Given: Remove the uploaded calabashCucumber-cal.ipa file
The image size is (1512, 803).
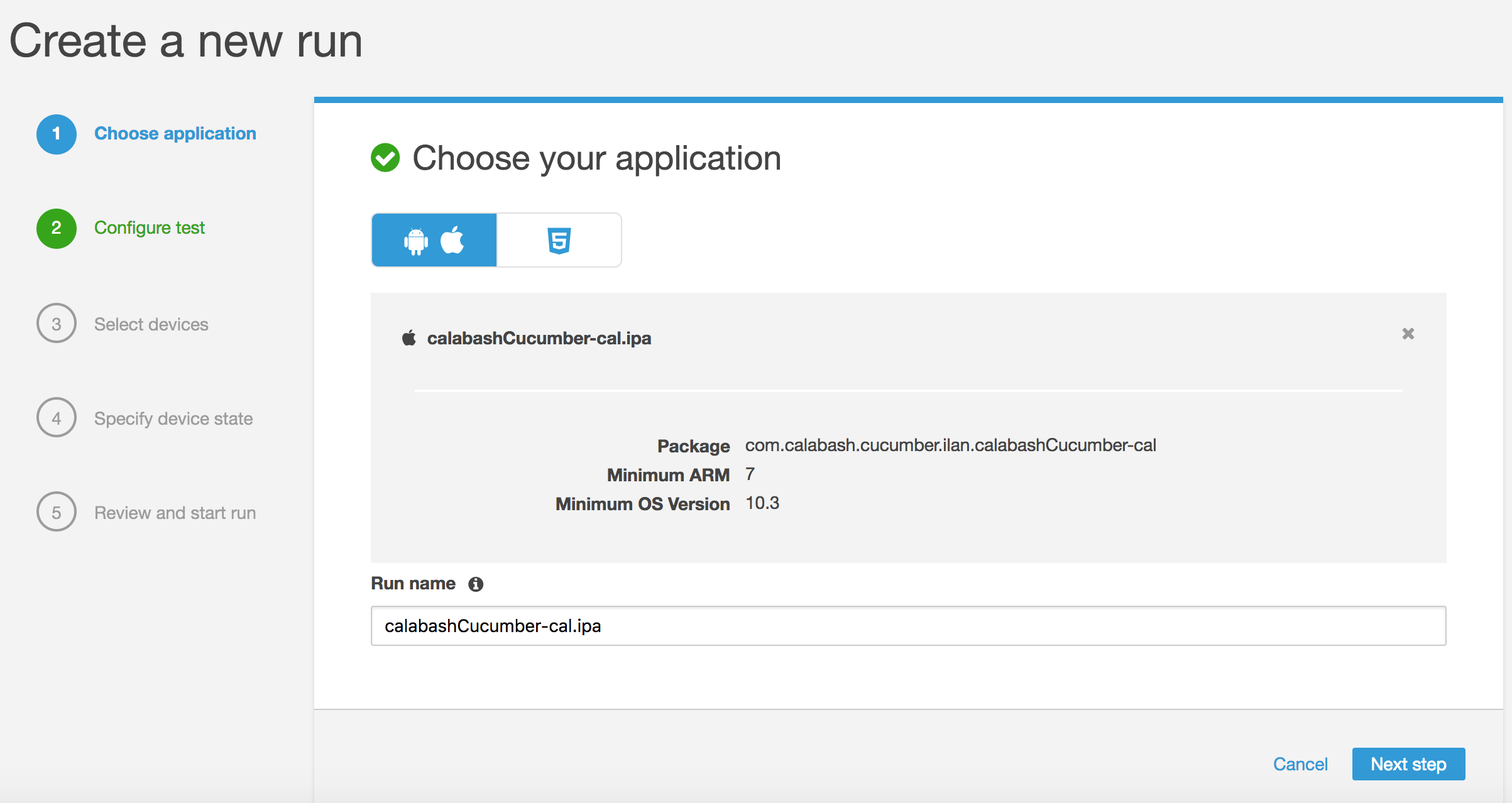Looking at the screenshot, I should click(x=1408, y=334).
